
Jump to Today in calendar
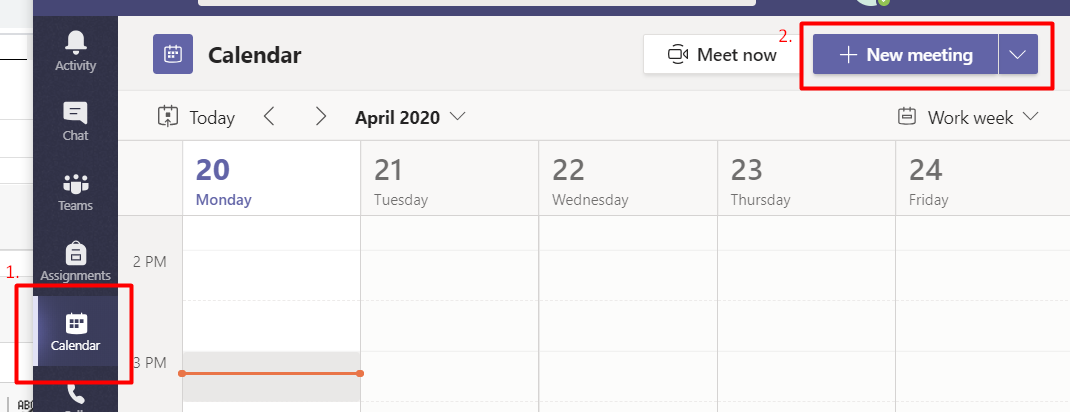pyautogui.click(x=196, y=117)
